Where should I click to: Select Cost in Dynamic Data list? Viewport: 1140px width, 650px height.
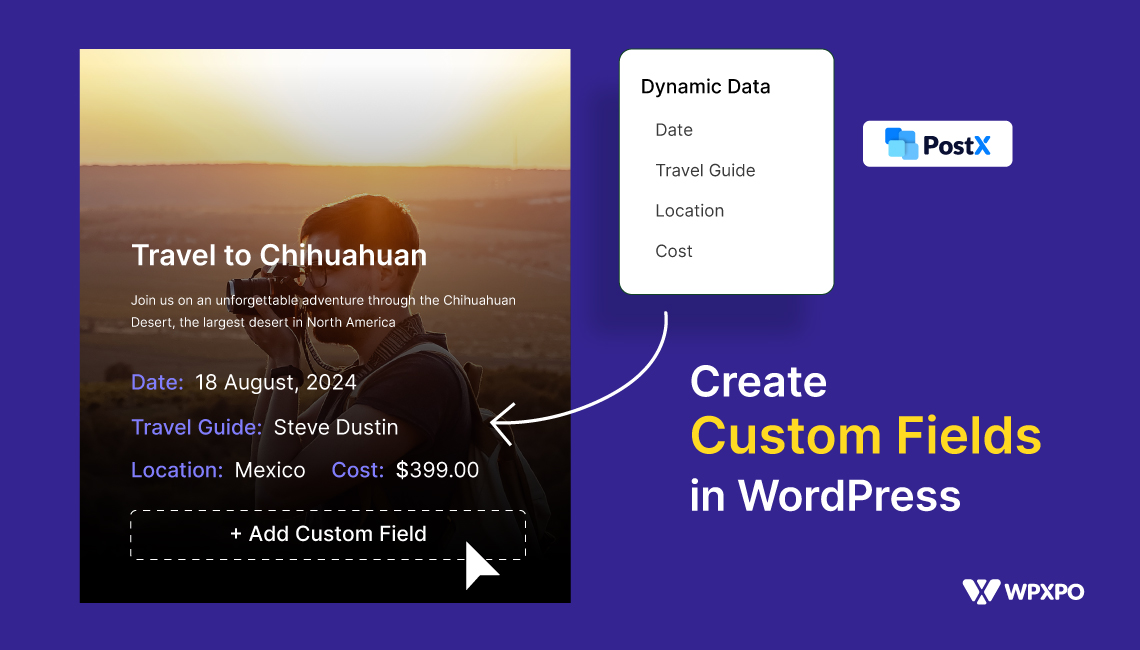coord(674,252)
